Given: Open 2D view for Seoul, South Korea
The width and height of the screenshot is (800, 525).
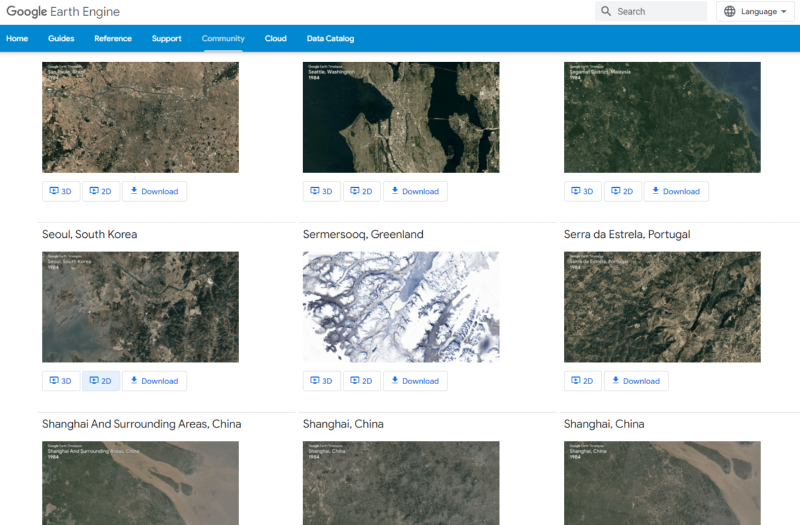Looking at the screenshot, I should coord(101,381).
